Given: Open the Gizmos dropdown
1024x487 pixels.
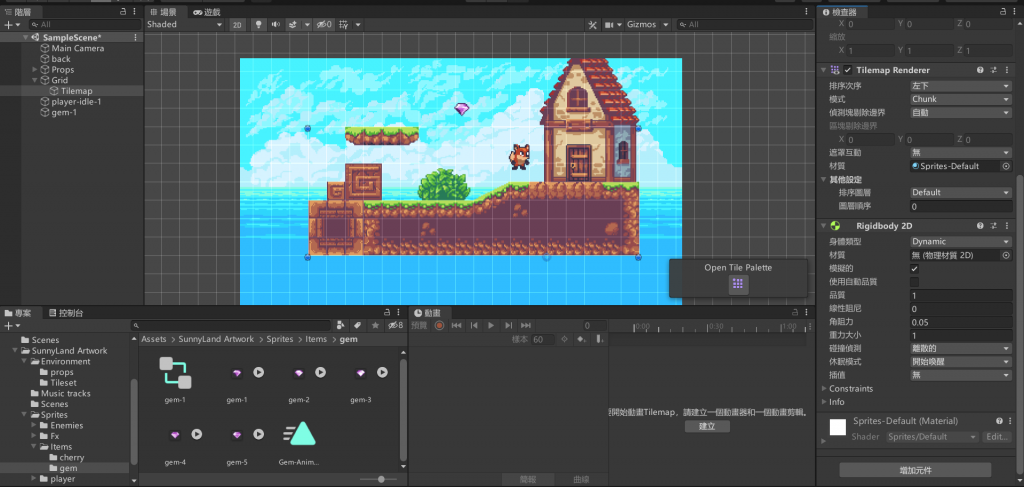Looking at the screenshot, I should [648, 24].
